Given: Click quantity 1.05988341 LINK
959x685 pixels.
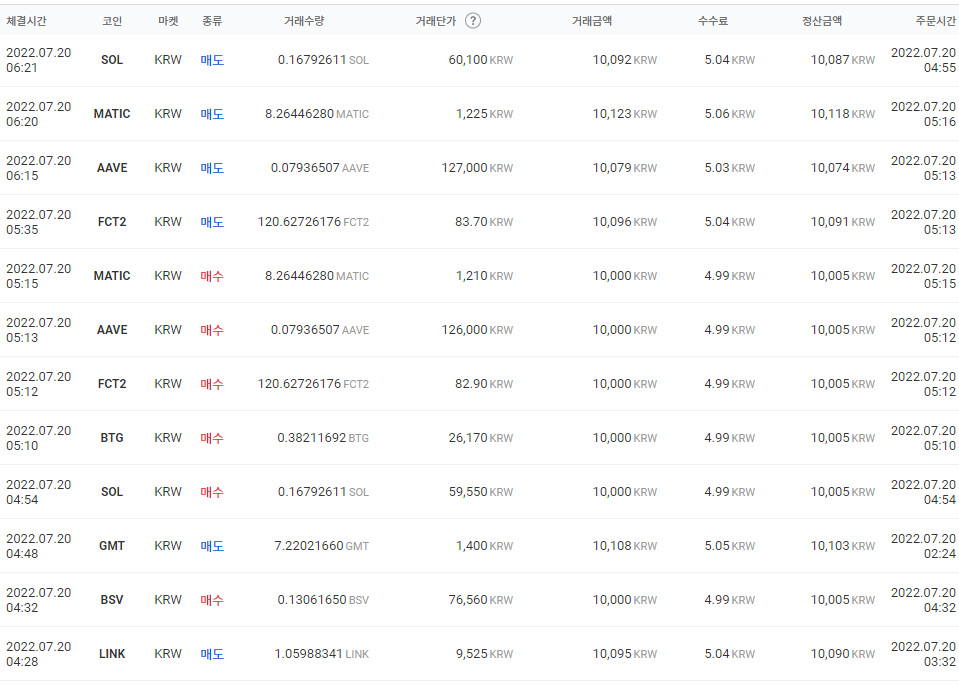Looking at the screenshot, I should tap(322, 654).
